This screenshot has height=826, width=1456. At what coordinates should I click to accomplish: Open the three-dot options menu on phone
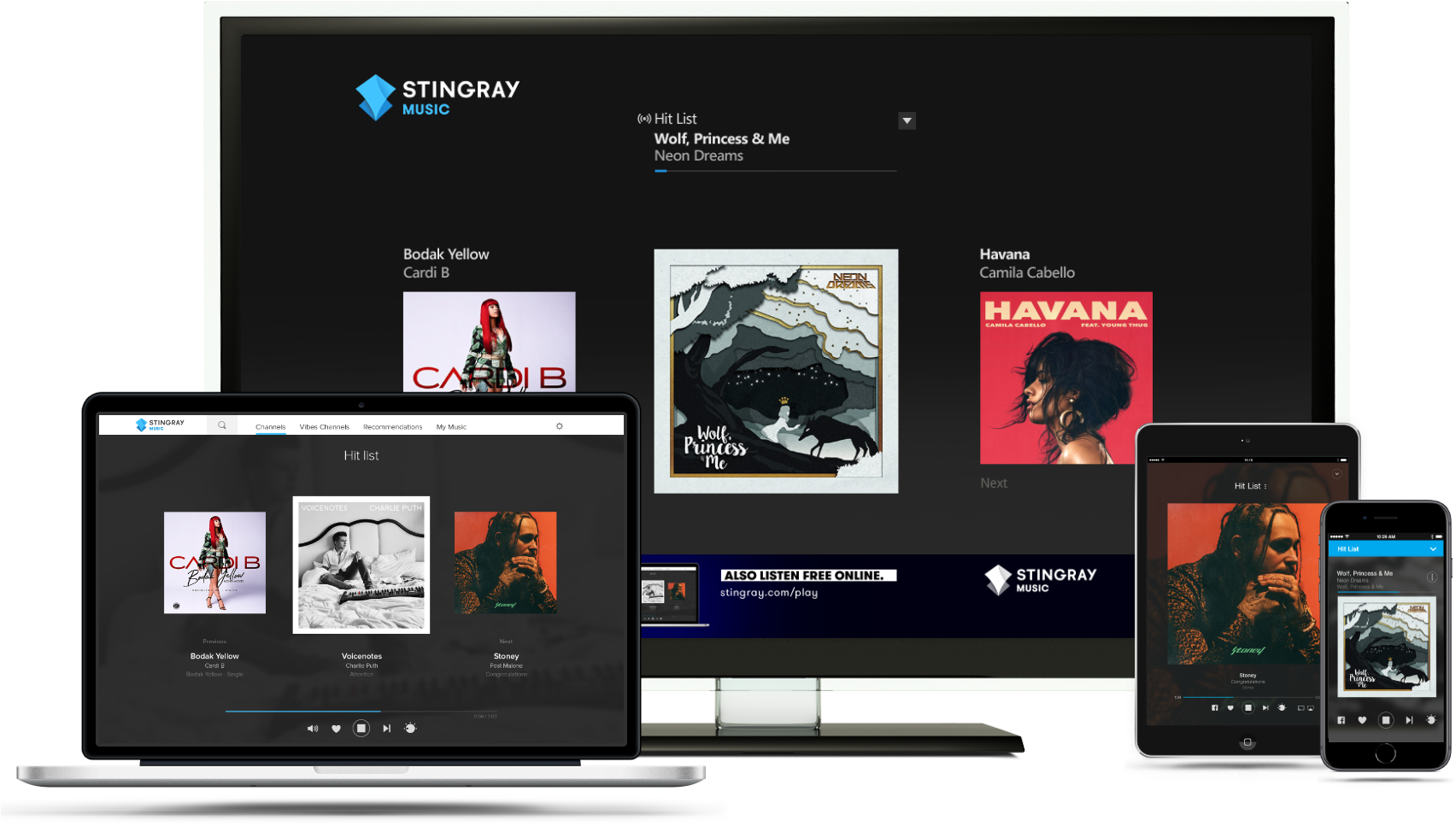pos(1432,577)
